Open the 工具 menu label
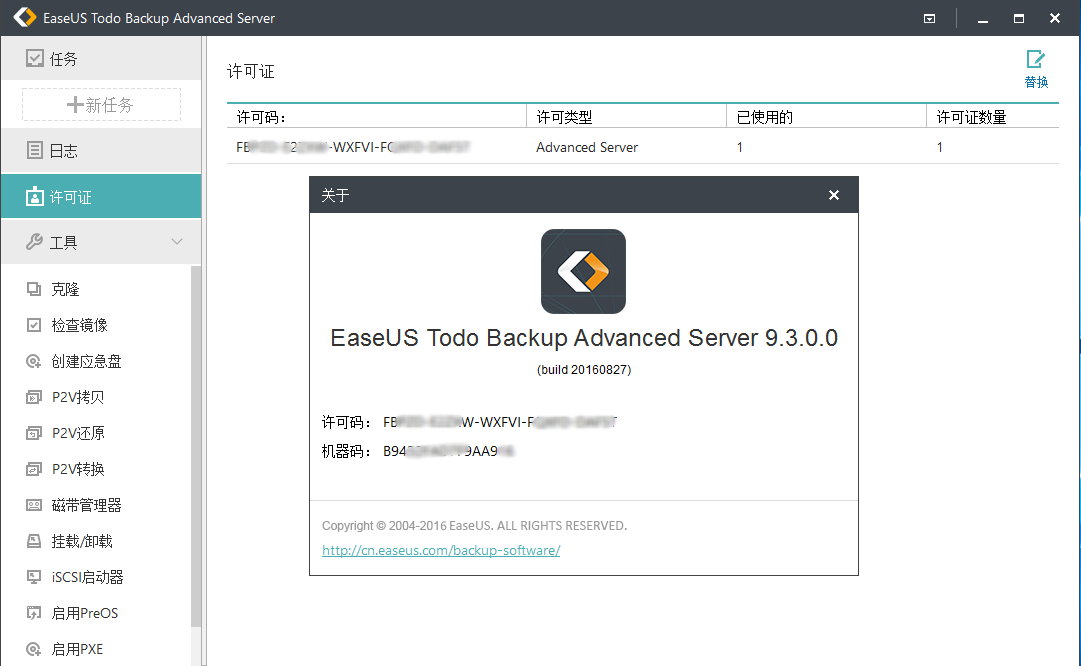 63,243
